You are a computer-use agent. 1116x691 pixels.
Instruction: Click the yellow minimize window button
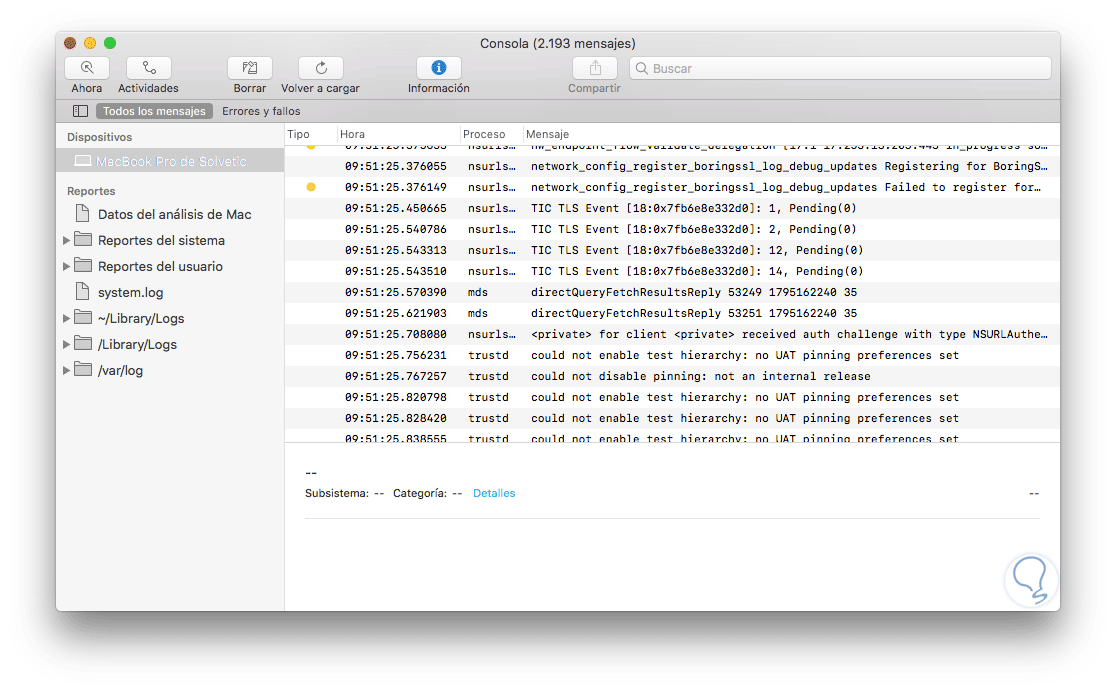click(90, 43)
